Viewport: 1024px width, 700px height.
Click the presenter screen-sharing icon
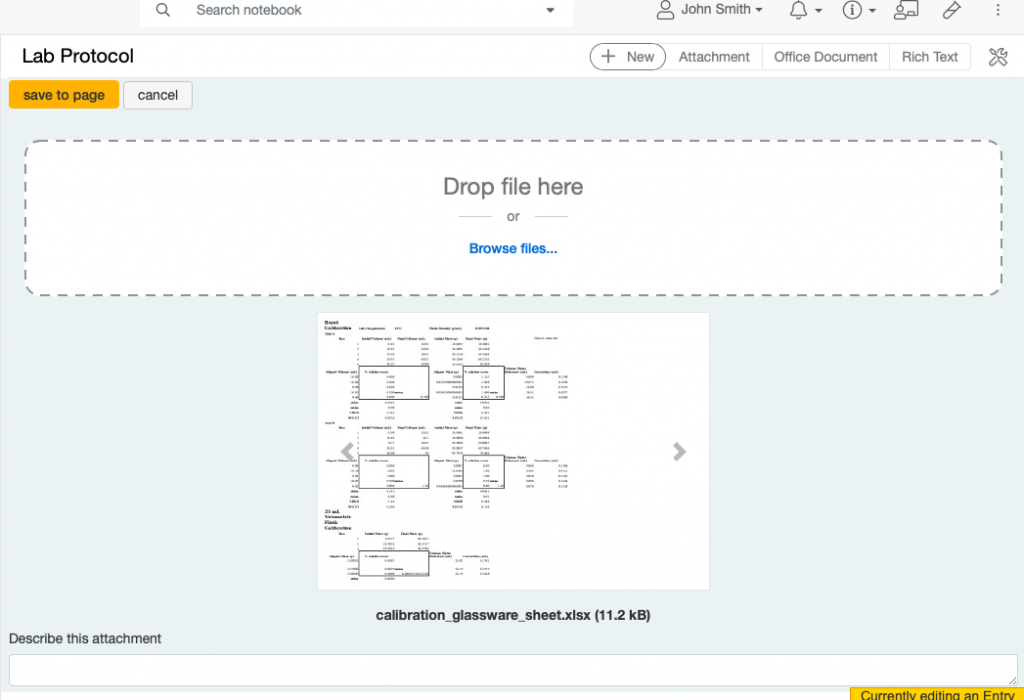[906, 10]
